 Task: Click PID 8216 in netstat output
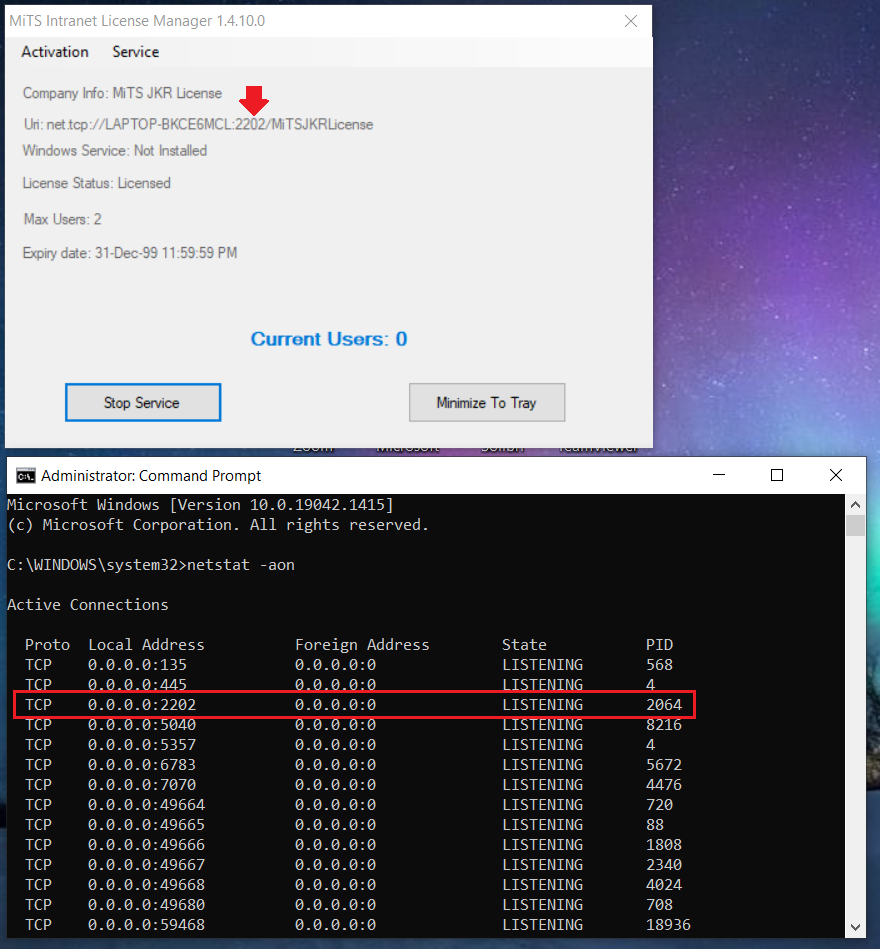664,725
